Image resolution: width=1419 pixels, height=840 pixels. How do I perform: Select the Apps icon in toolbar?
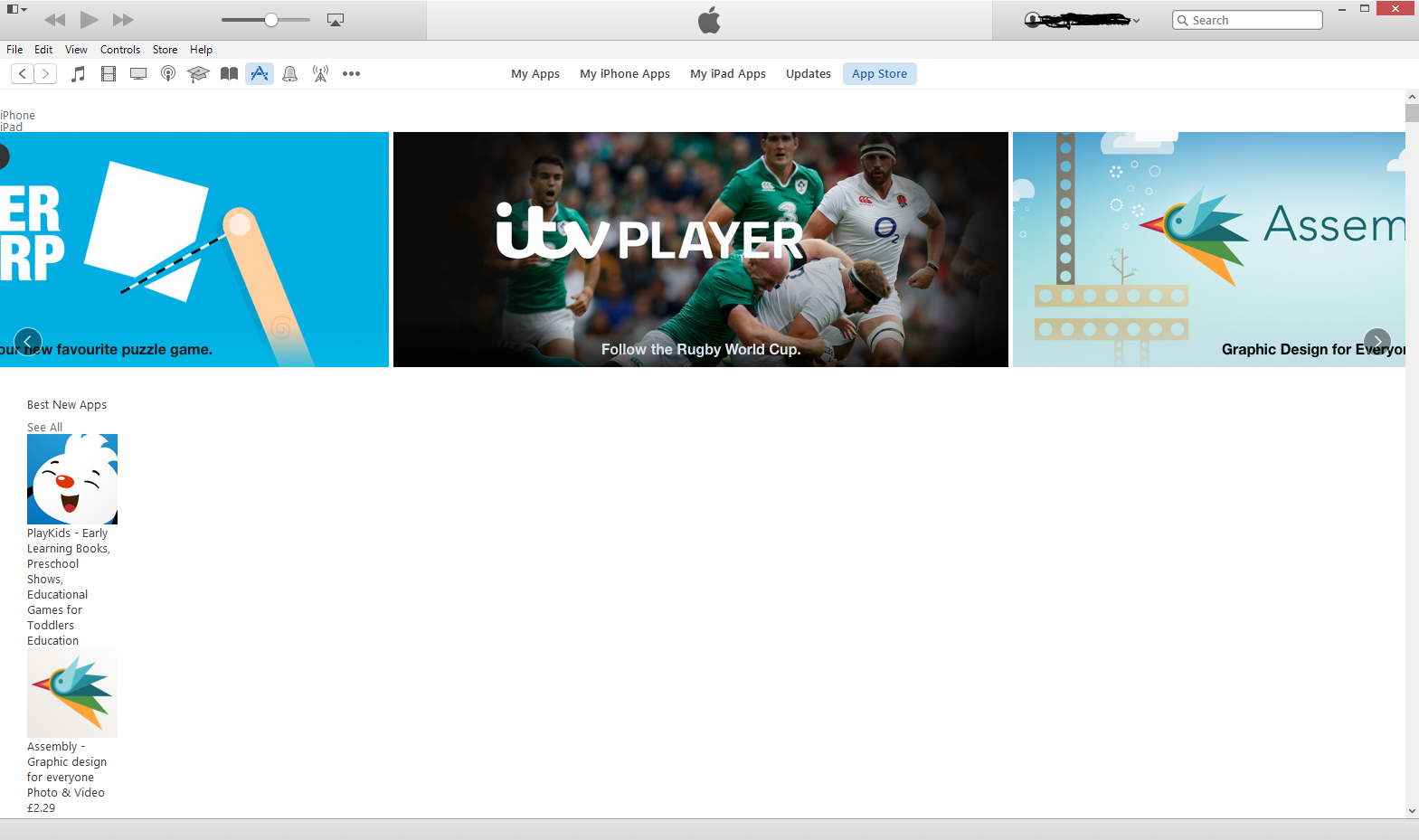tap(260, 74)
